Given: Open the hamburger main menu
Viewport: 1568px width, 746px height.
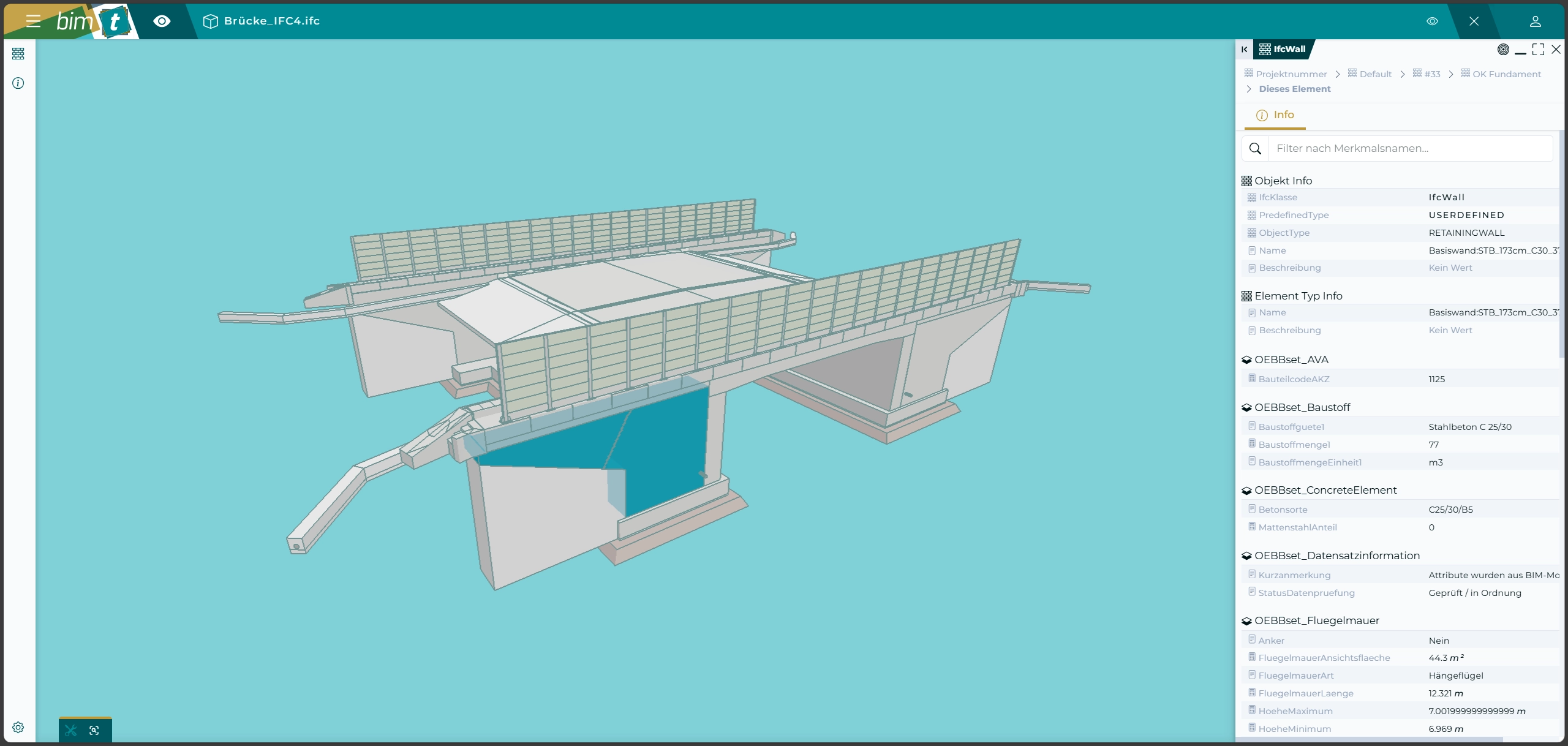Looking at the screenshot, I should click(x=33, y=21).
